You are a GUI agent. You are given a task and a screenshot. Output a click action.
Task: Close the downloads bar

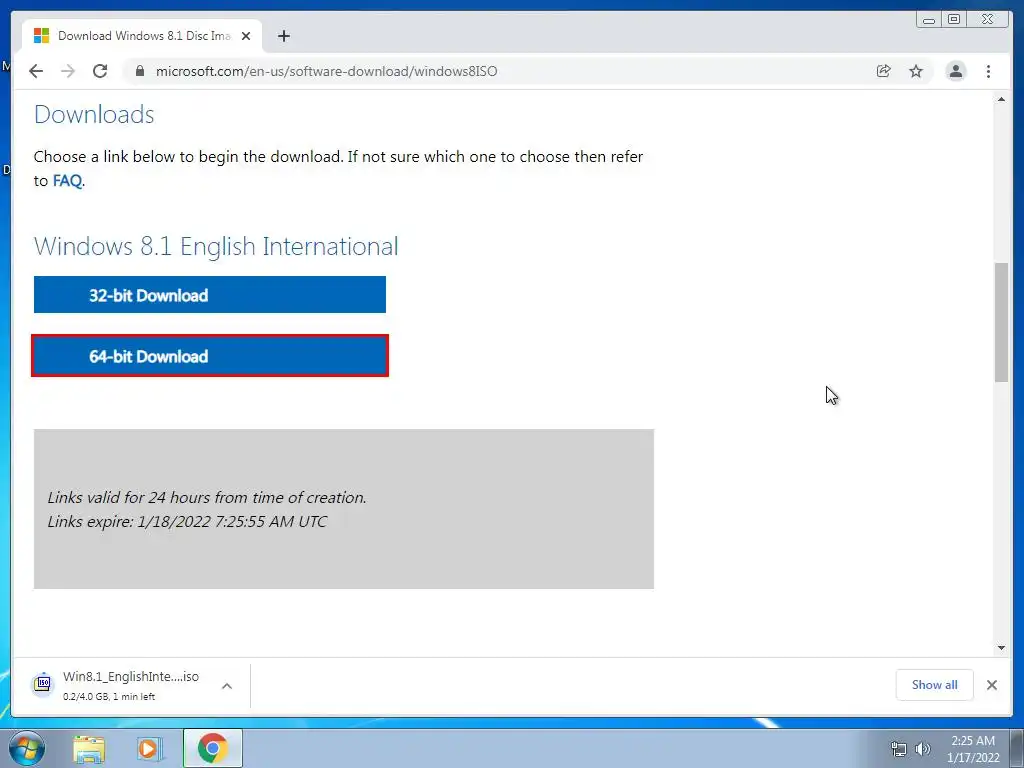pos(991,684)
